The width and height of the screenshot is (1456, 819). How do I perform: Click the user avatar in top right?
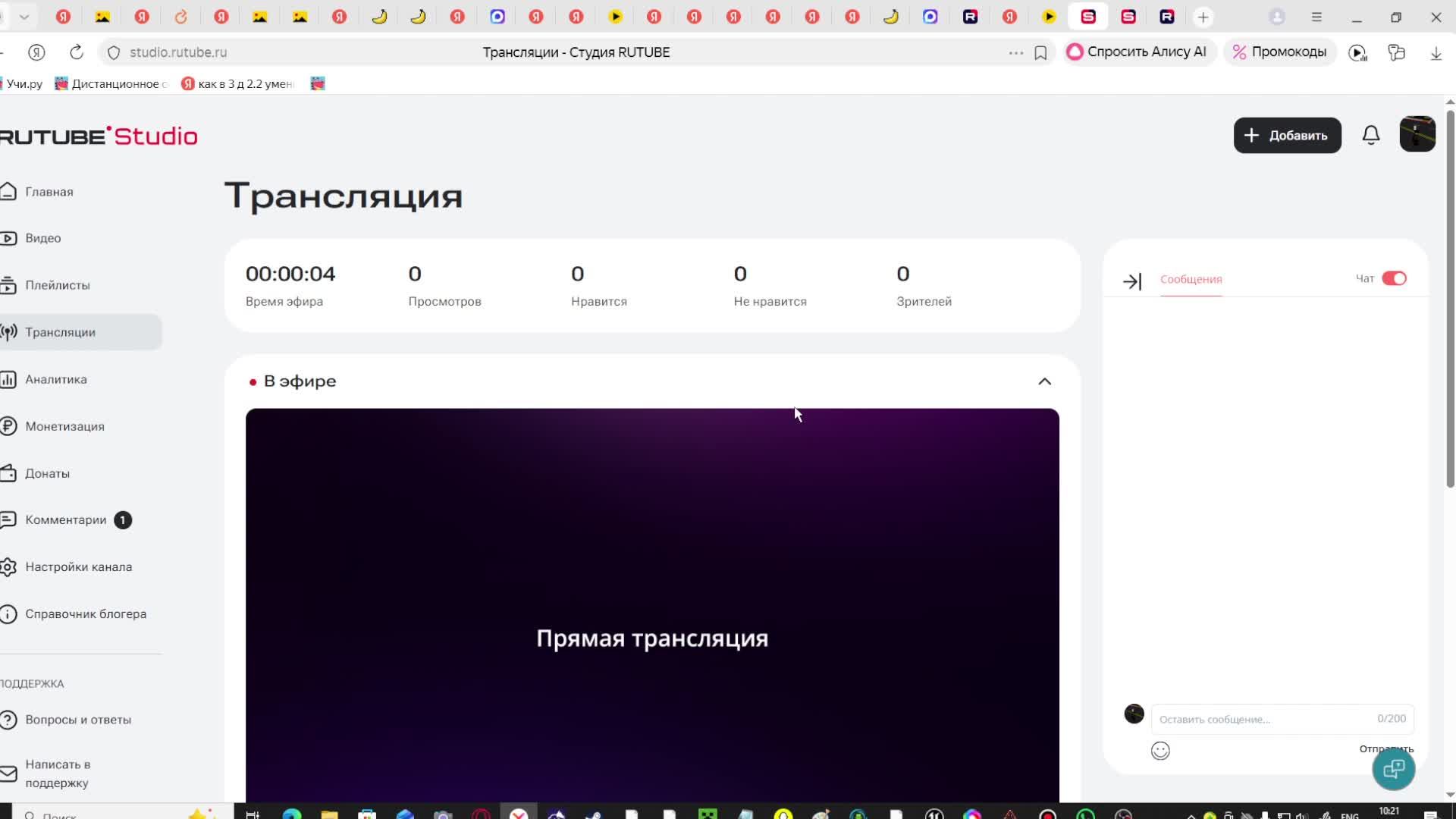click(1417, 135)
